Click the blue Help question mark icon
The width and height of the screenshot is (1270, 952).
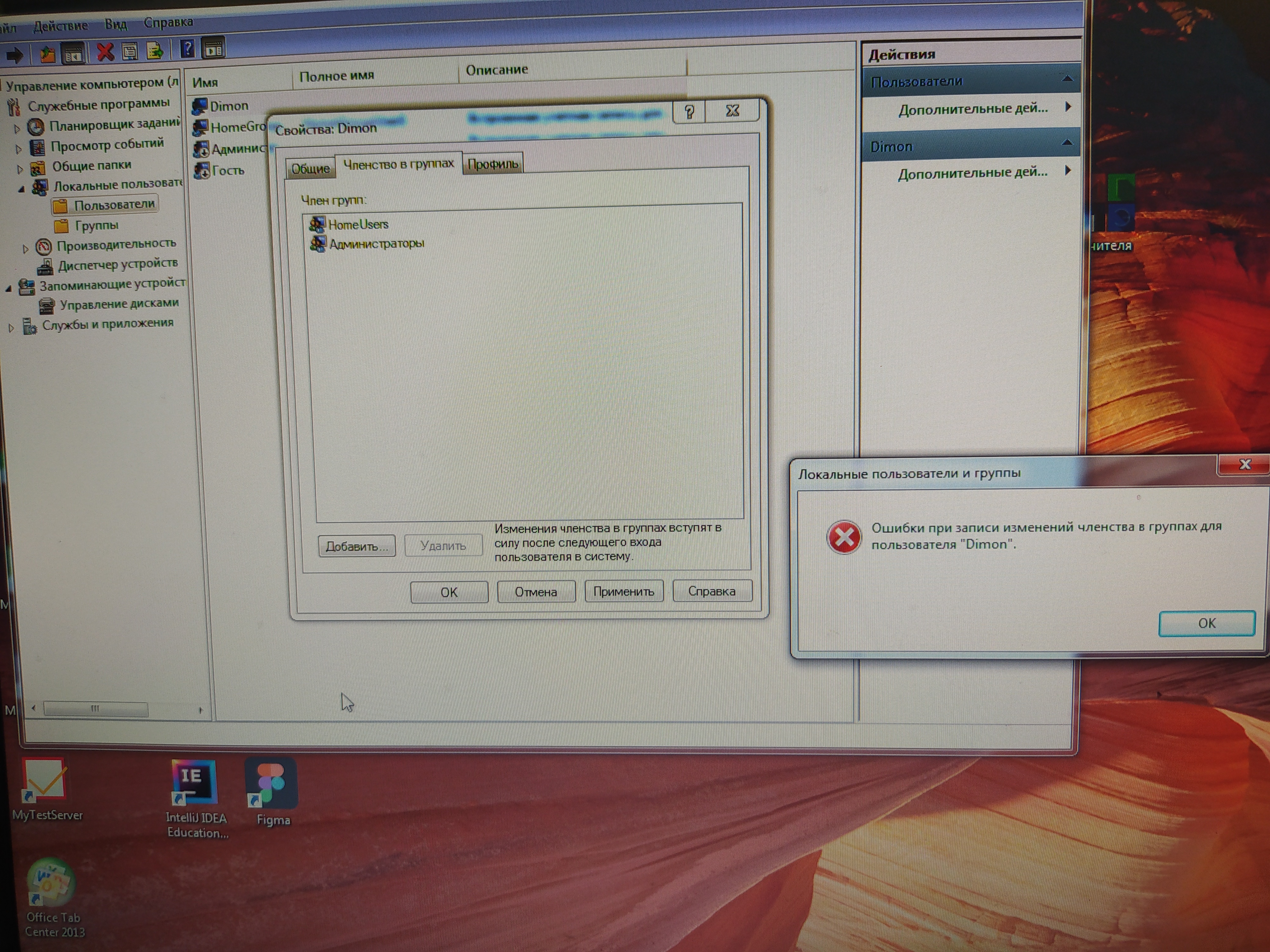[187, 50]
